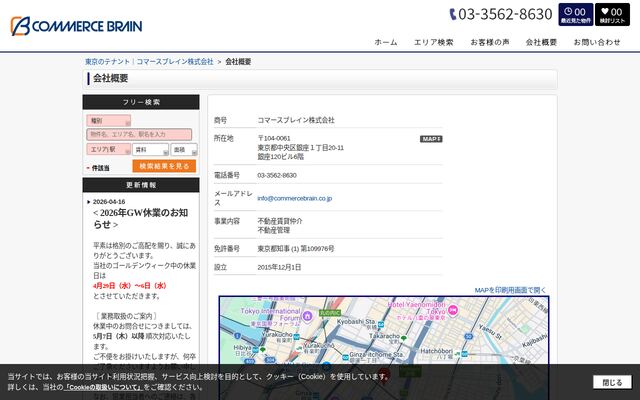This screenshot has height=400, width=640.
Task: Click the 更新情報 panel header
Action: pos(141,185)
